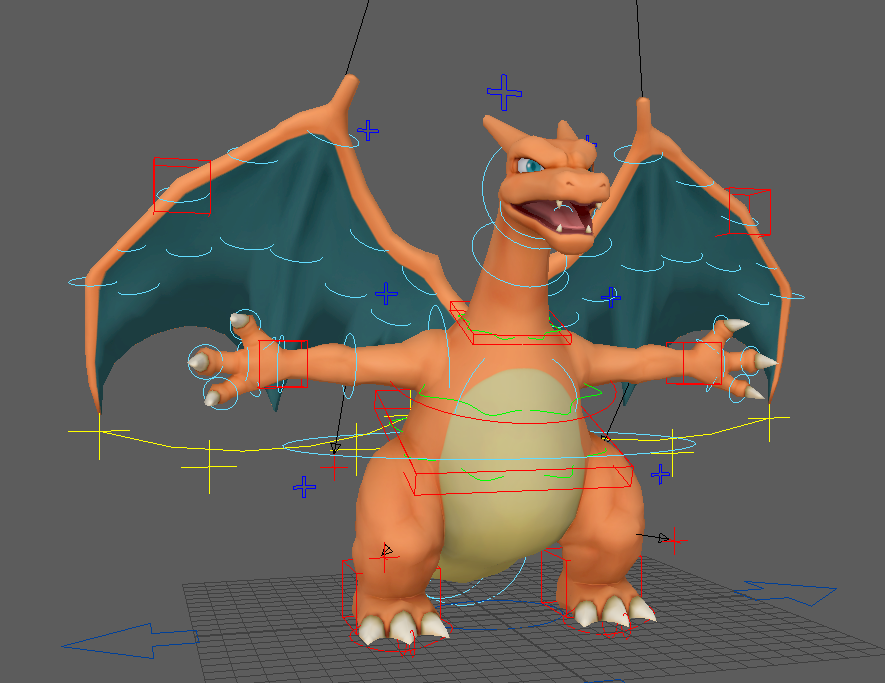
Task: Click the blue cross beside the screen-right hip
Action: pyautogui.click(x=660, y=474)
